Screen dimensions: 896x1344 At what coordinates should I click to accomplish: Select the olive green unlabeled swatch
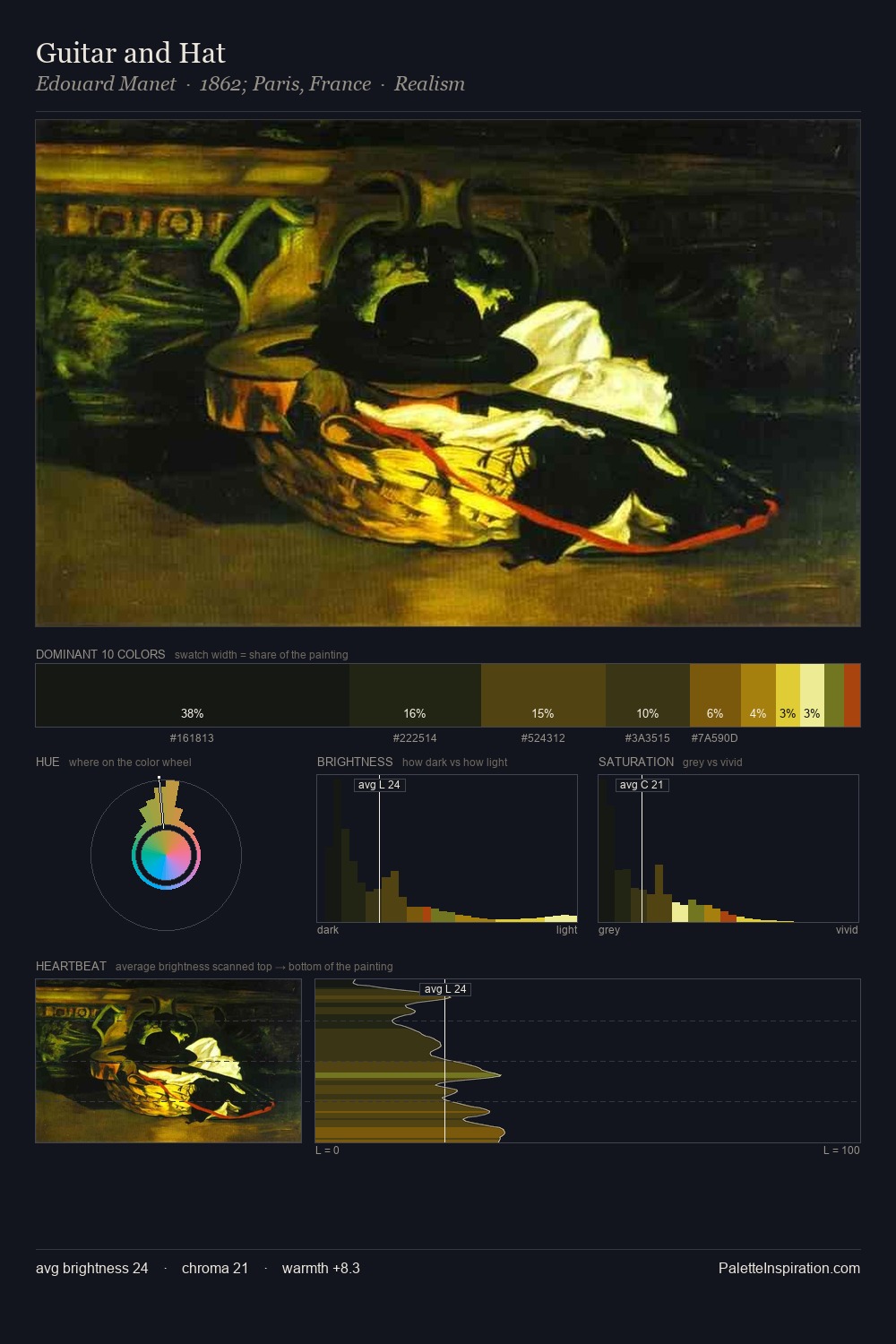pos(834,695)
